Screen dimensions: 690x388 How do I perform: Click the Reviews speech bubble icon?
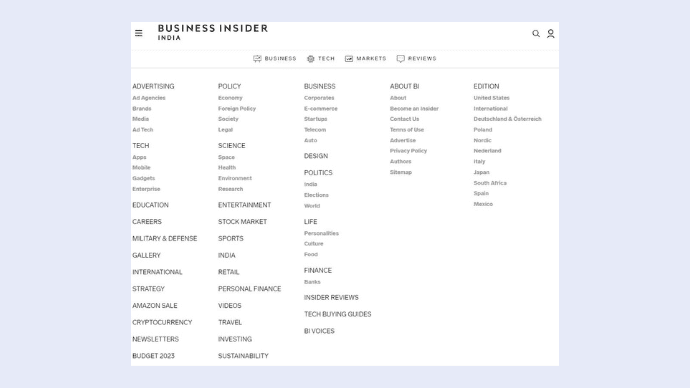[400, 59]
